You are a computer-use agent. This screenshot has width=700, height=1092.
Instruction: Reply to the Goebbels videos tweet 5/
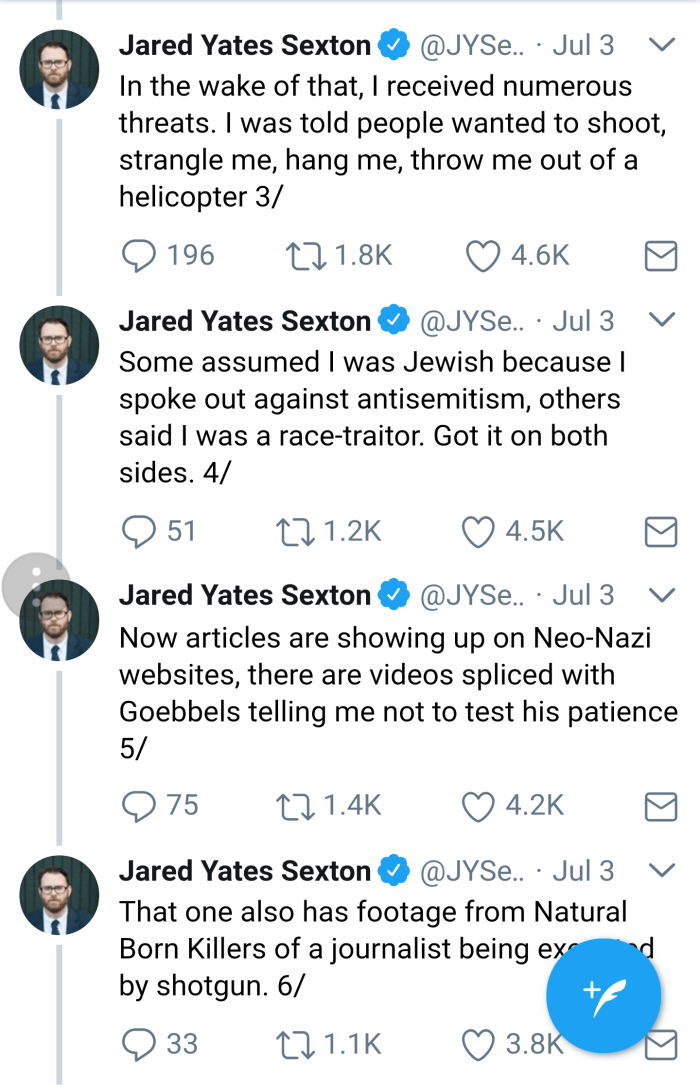[x=137, y=804]
